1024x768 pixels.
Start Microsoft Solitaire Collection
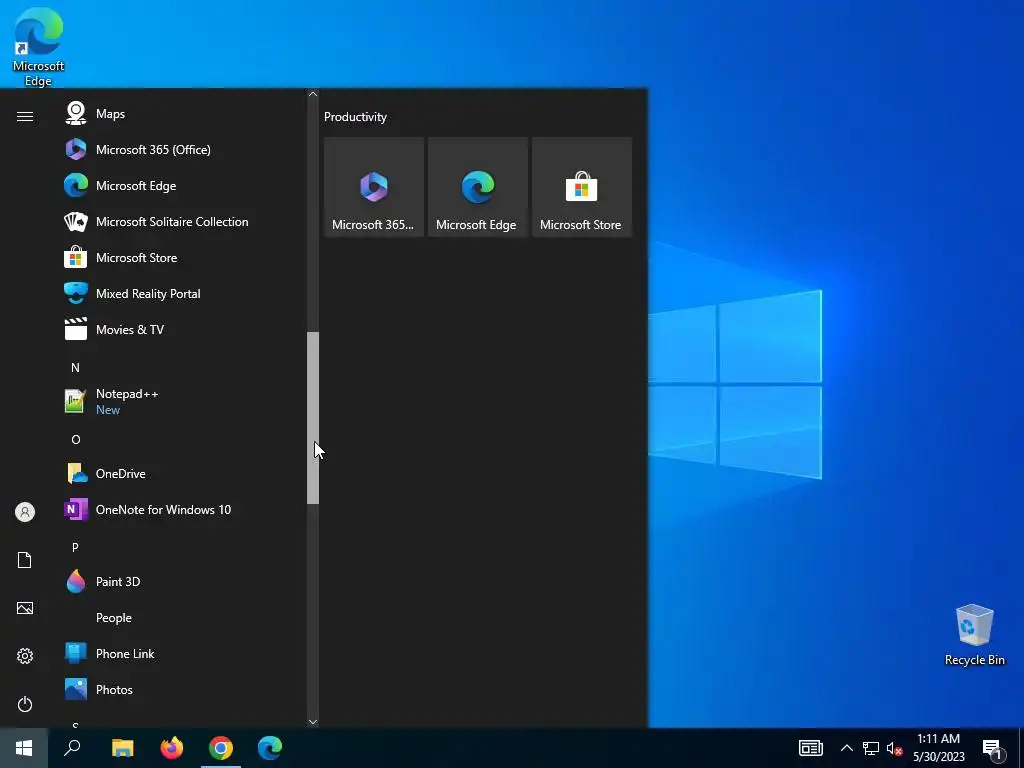pyautogui.click(x=183, y=221)
